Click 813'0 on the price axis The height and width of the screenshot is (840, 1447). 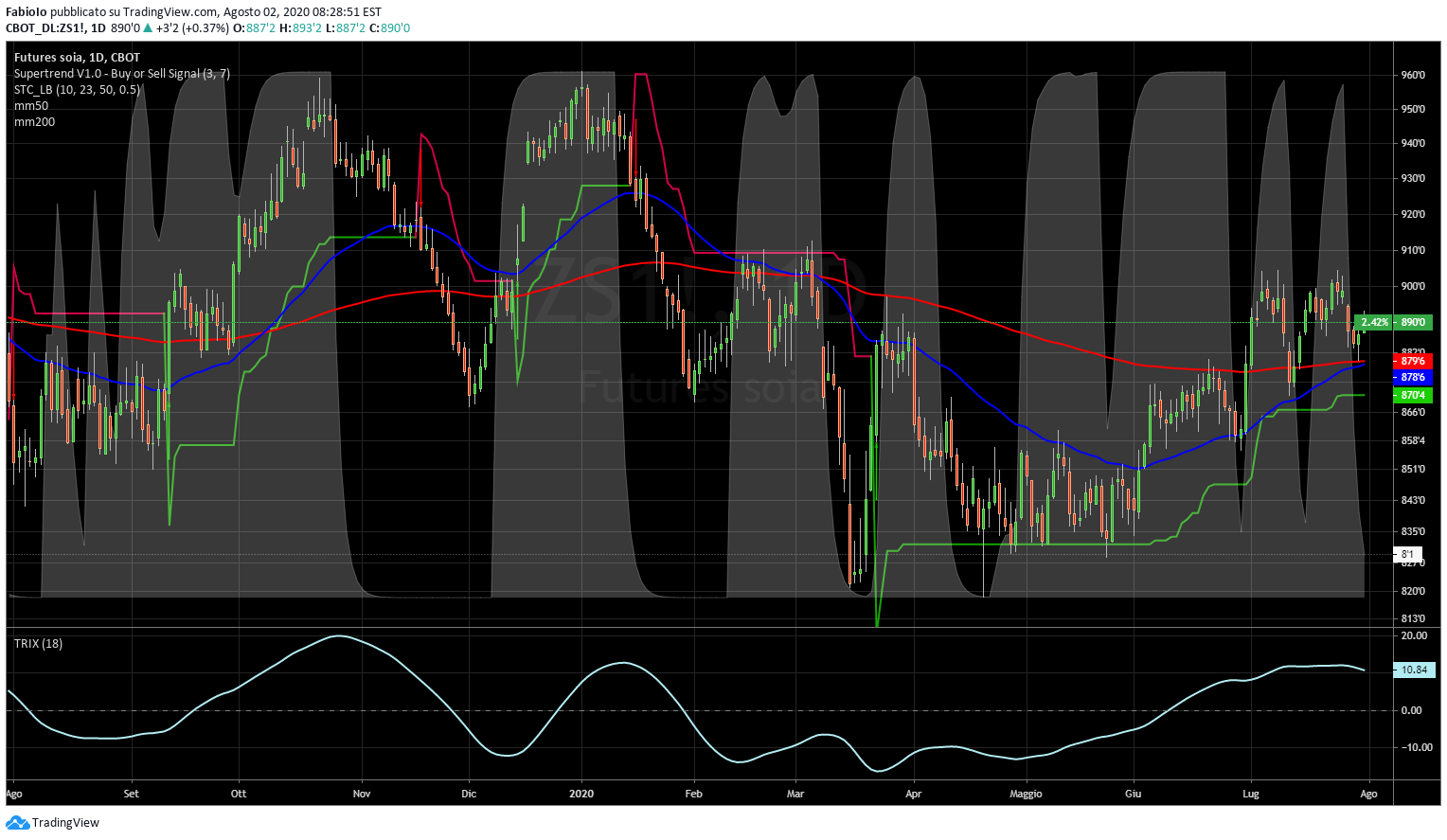pyautogui.click(x=1413, y=618)
